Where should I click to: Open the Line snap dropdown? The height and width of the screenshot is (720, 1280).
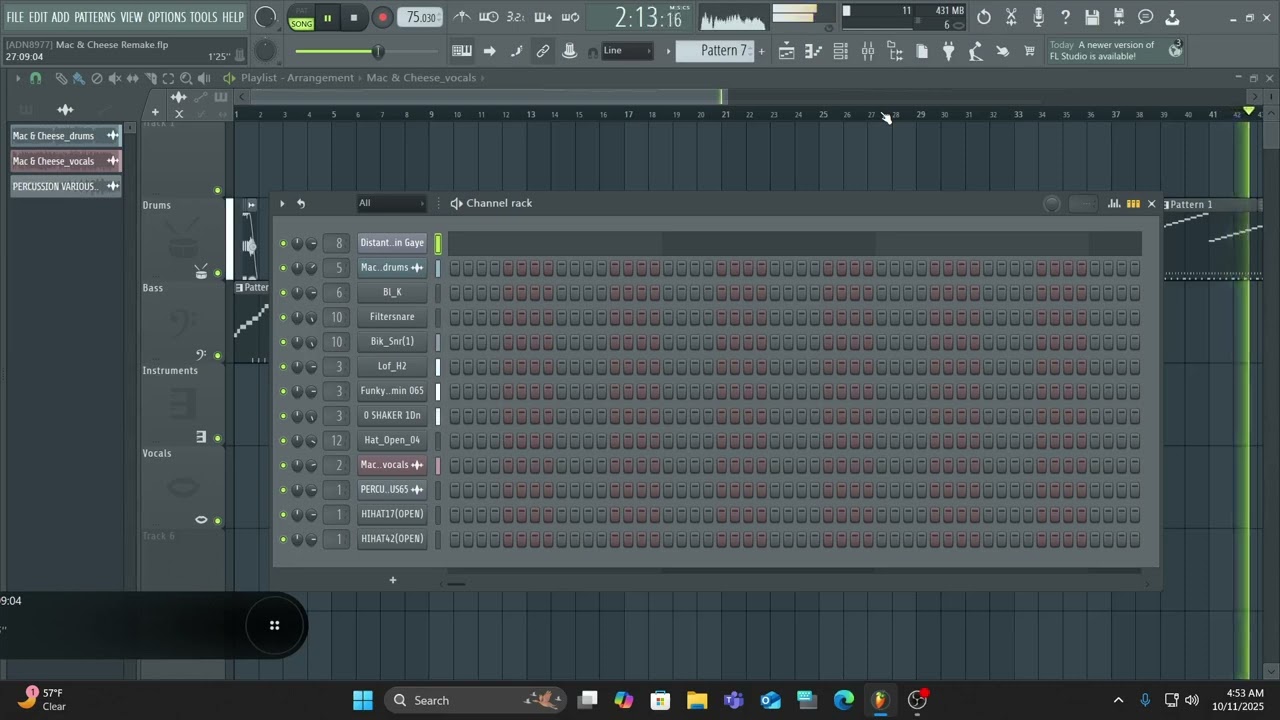[x=627, y=51]
